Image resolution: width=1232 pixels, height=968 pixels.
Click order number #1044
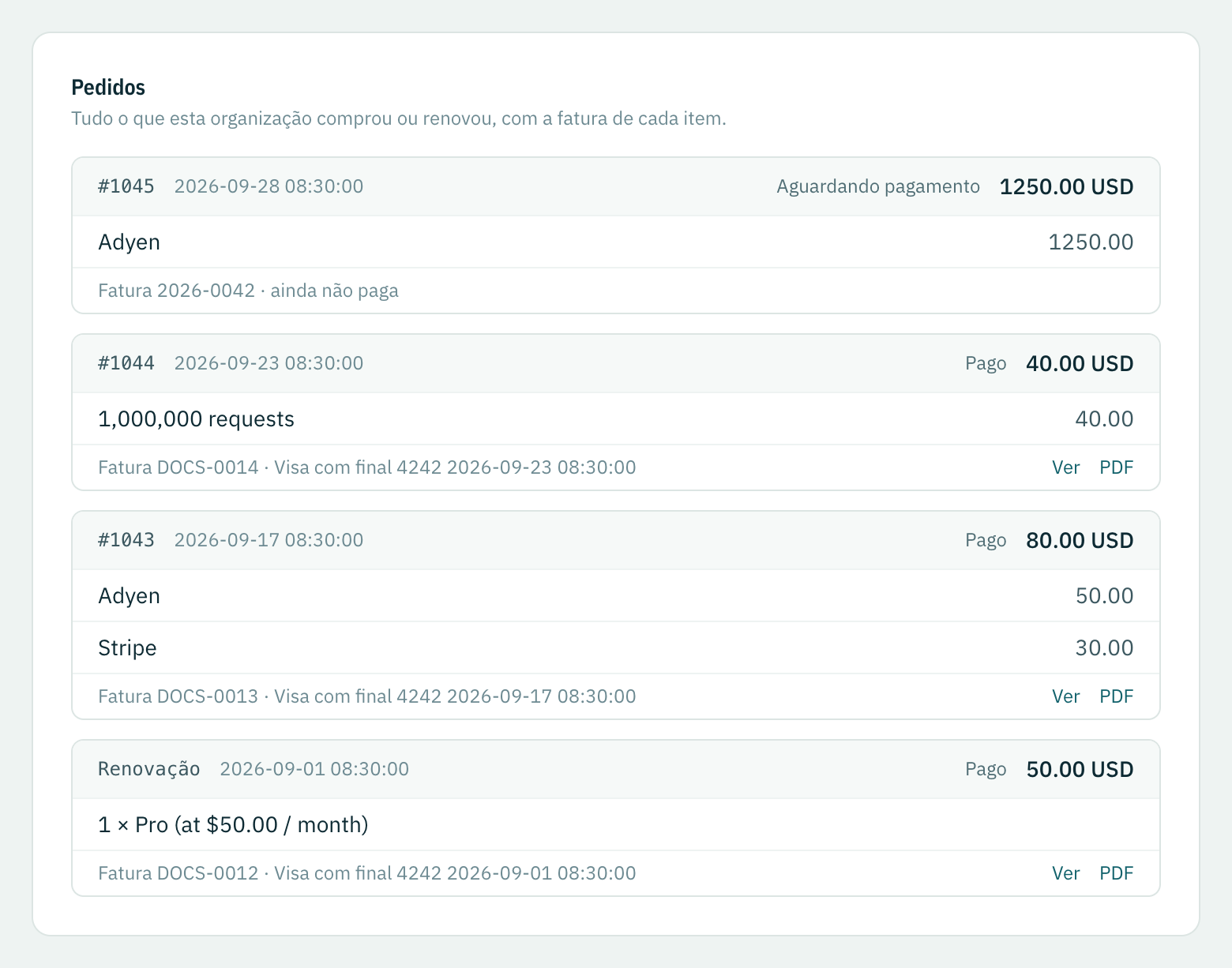tap(126, 363)
